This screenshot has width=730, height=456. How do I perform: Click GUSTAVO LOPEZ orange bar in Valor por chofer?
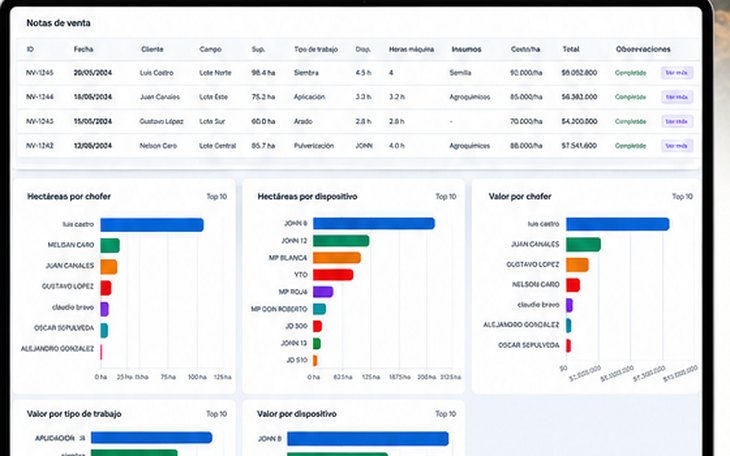click(577, 265)
